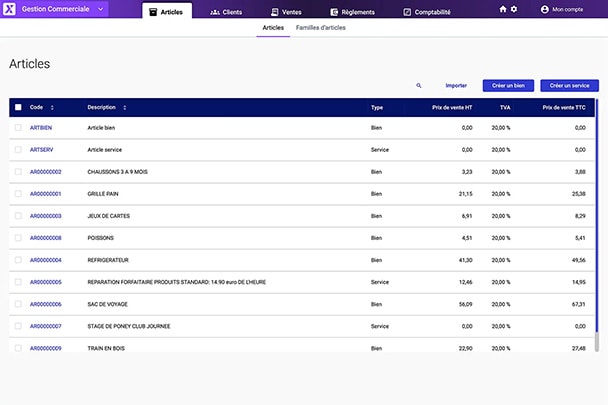Click the Type column header
This screenshot has height=405, width=608.
pos(377,107)
